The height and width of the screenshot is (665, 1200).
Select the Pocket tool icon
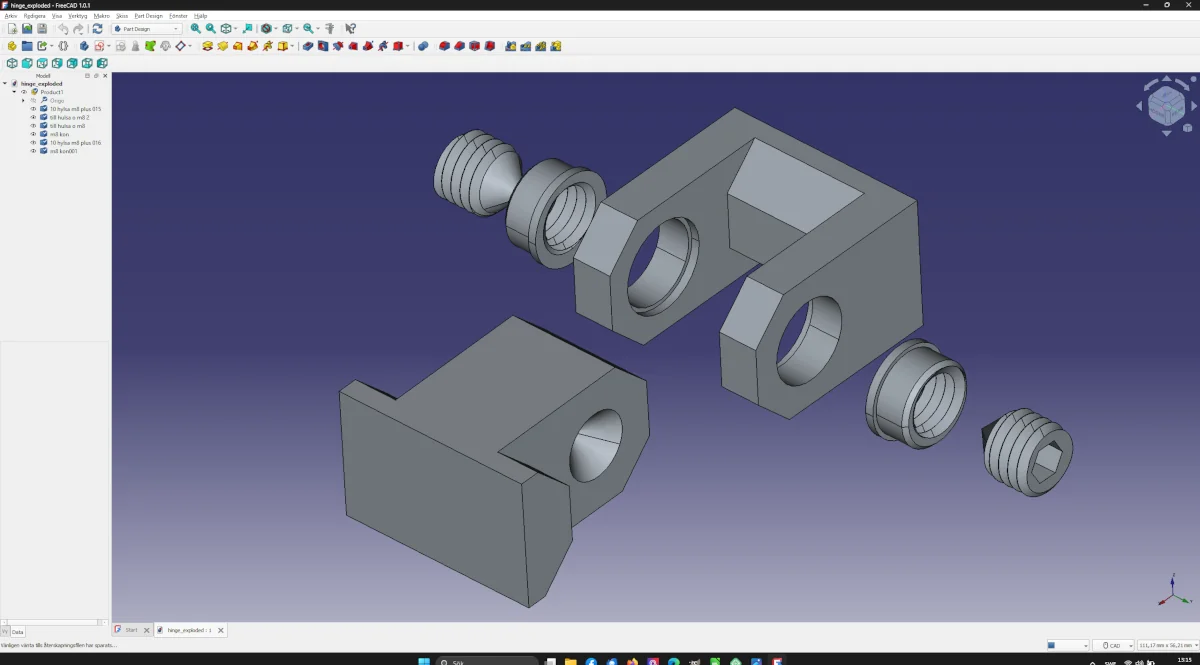tap(308, 46)
